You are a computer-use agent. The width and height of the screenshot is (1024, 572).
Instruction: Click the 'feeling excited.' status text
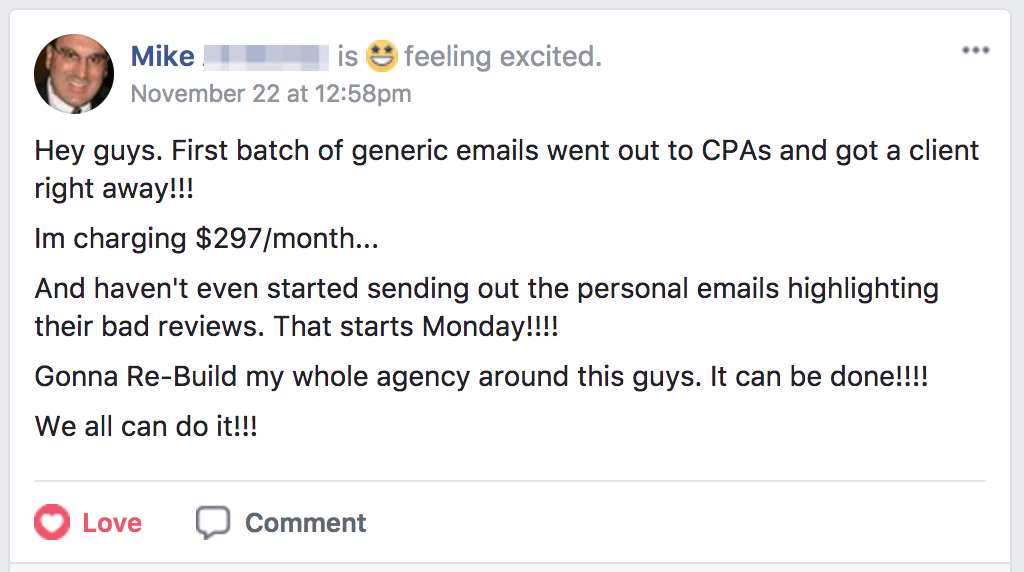click(x=502, y=57)
